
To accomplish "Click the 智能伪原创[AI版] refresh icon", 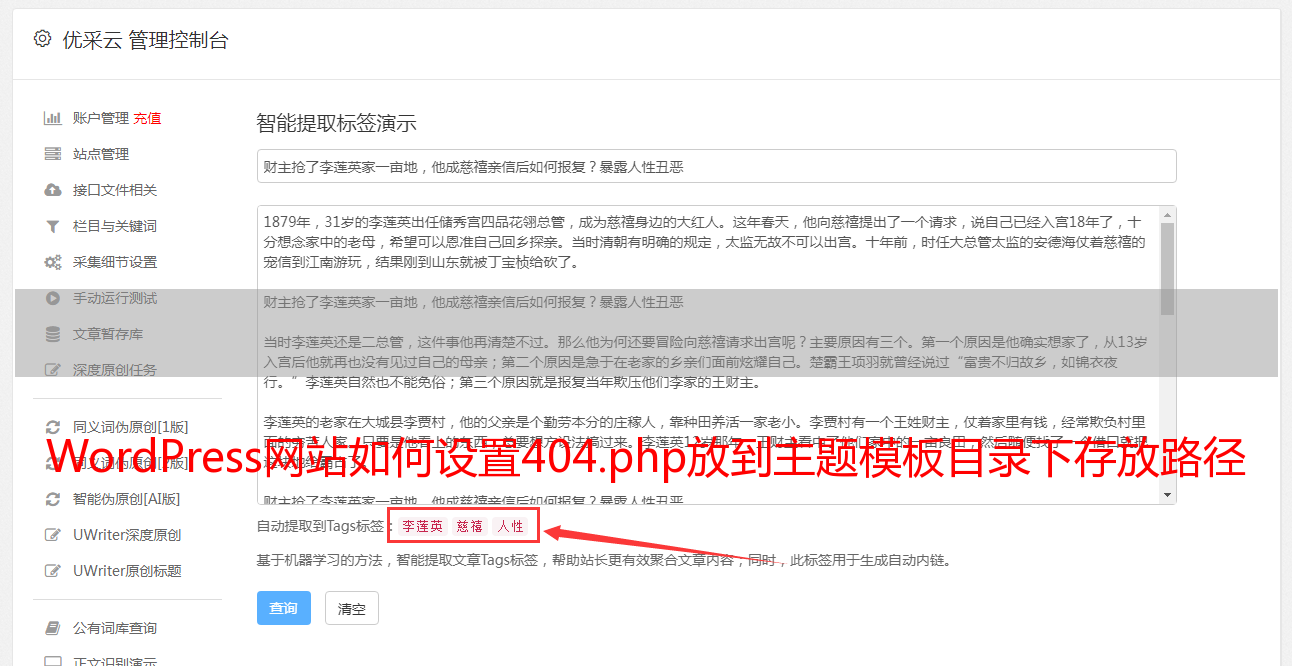I will pyautogui.click(x=53, y=499).
